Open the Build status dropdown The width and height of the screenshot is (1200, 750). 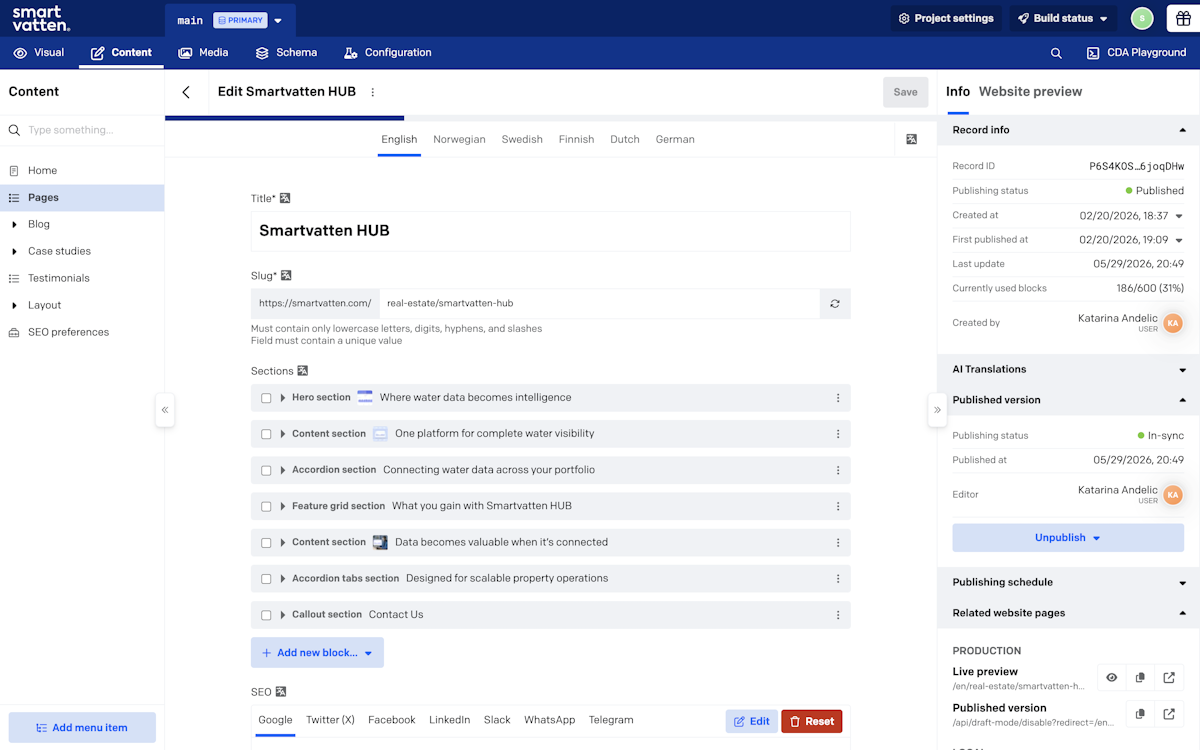click(x=1064, y=18)
